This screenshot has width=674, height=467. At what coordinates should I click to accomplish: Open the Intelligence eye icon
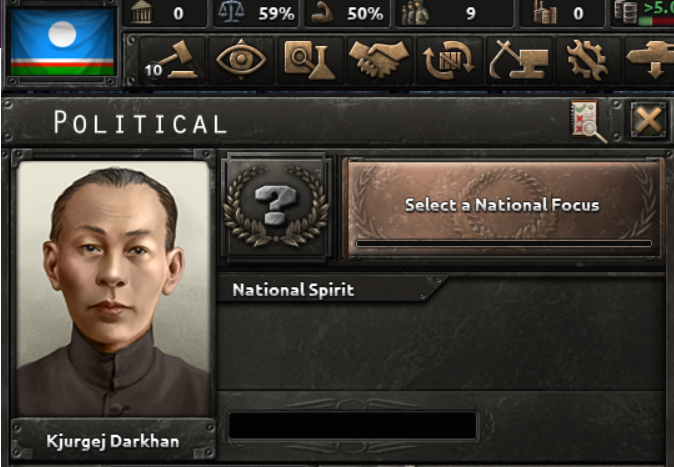(241, 60)
